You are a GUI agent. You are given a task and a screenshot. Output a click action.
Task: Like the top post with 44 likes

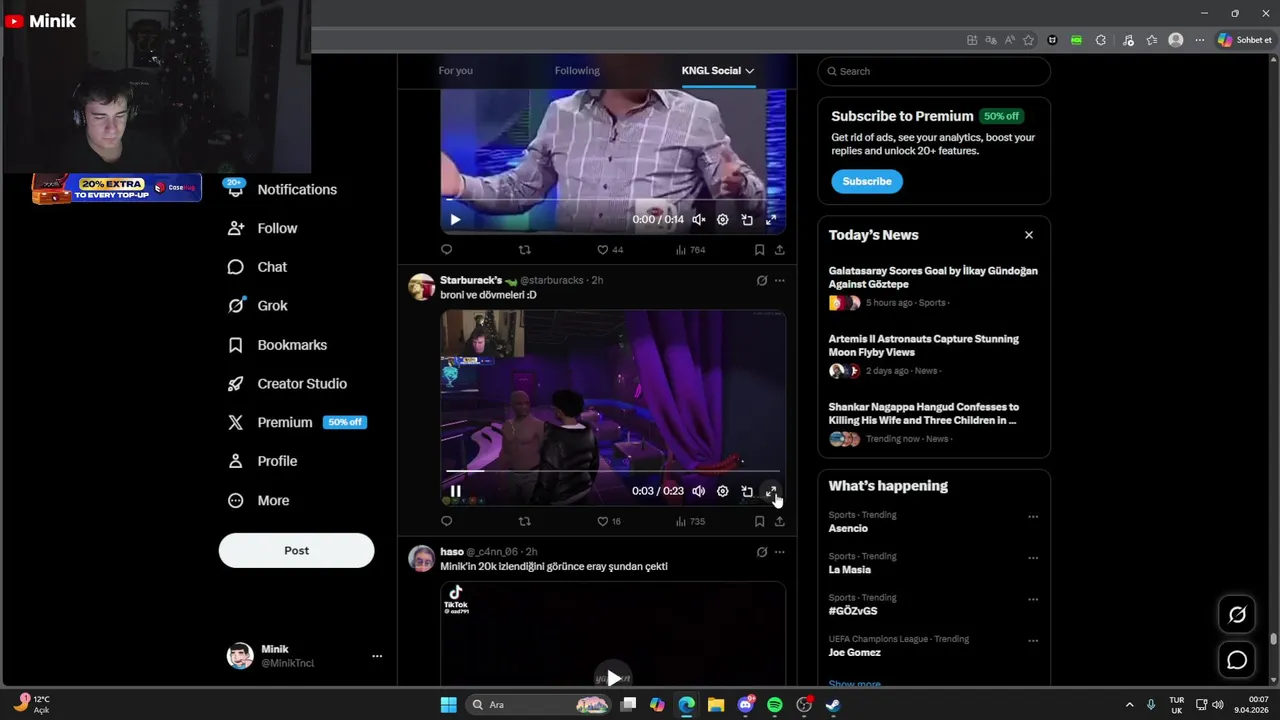609,250
